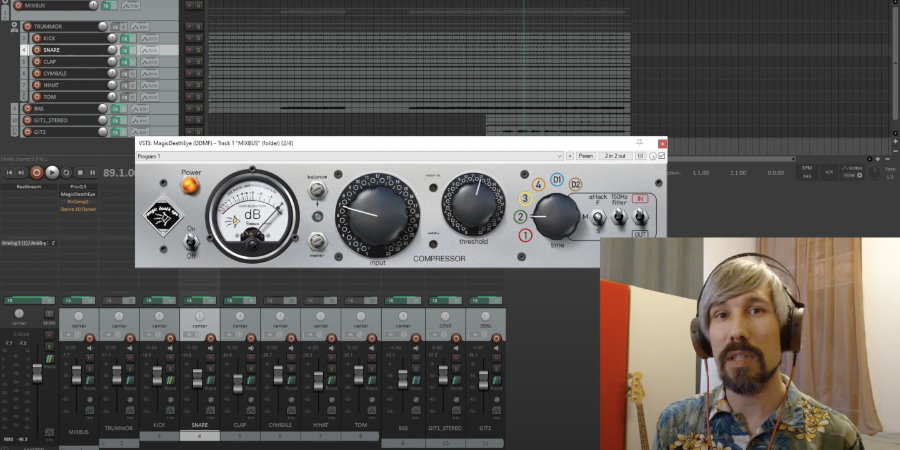
Task: Arm the MIXBUS track for recording
Action: [x=18, y=5]
